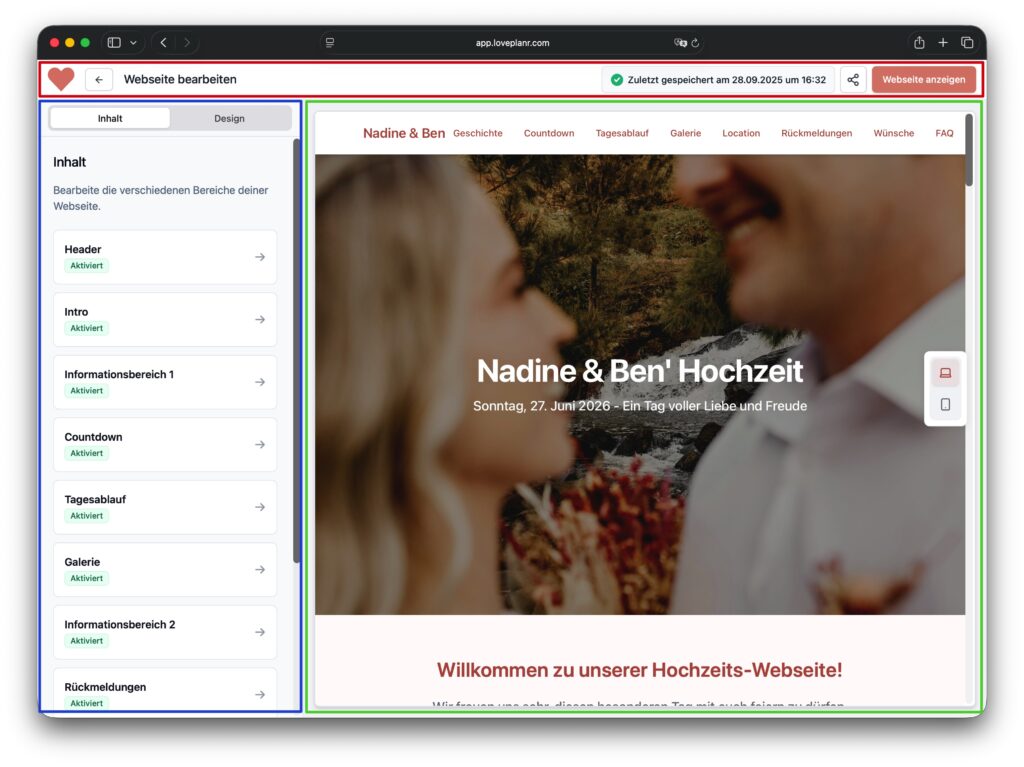The image size is (1024, 767).
Task: Open the share icon button
Action: tap(853, 80)
